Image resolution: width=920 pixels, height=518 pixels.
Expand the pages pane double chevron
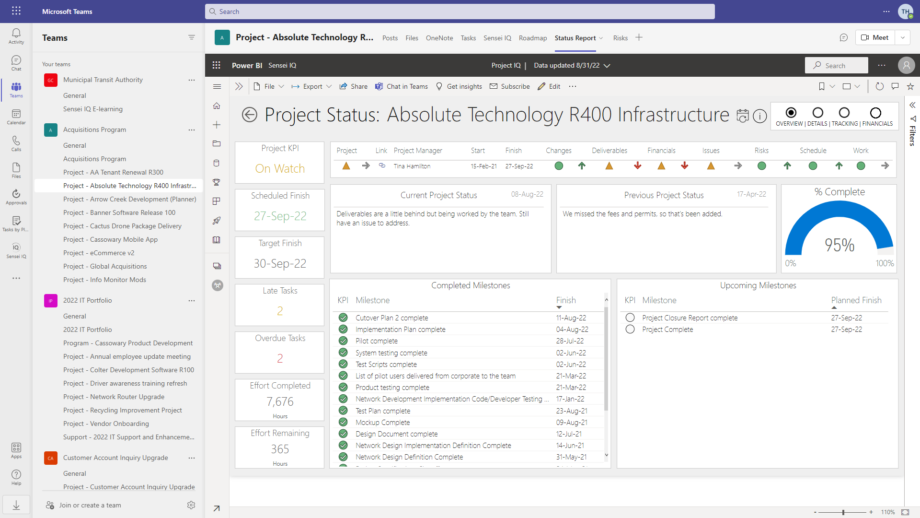(x=239, y=86)
